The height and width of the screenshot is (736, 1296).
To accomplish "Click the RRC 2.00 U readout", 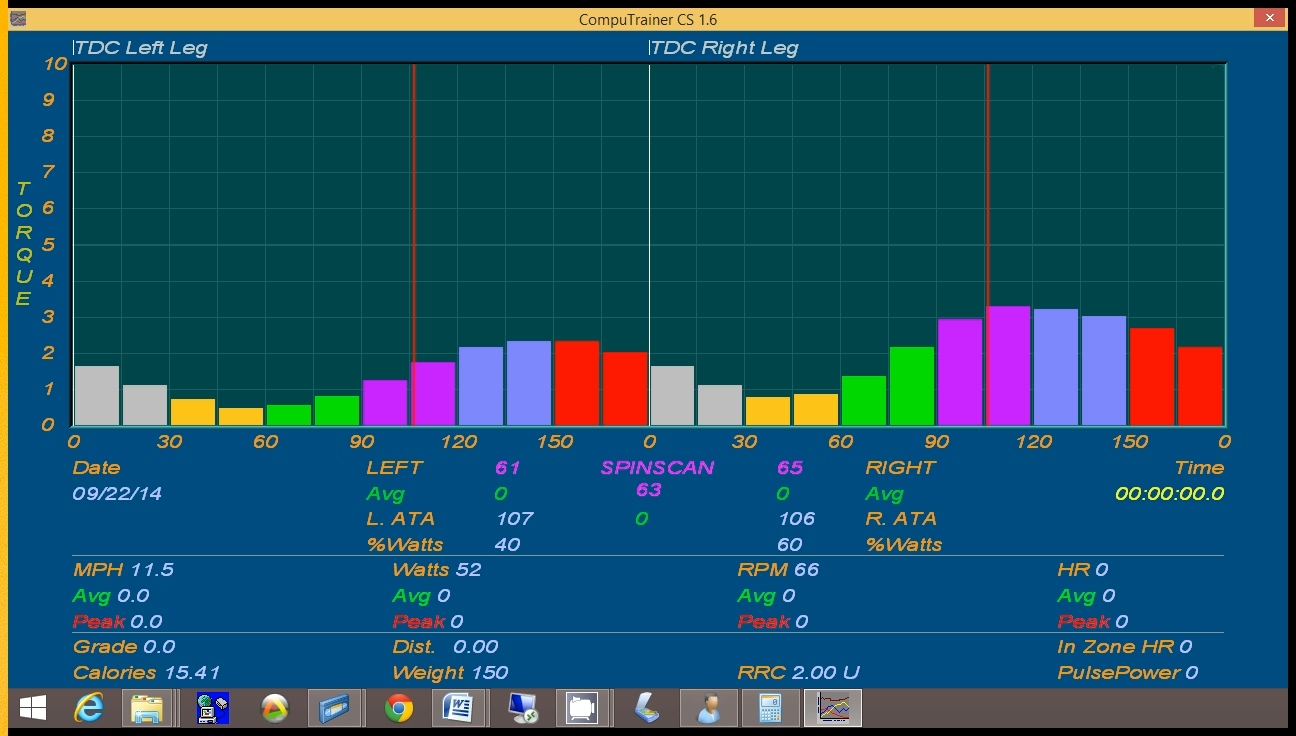I will [798, 673].
